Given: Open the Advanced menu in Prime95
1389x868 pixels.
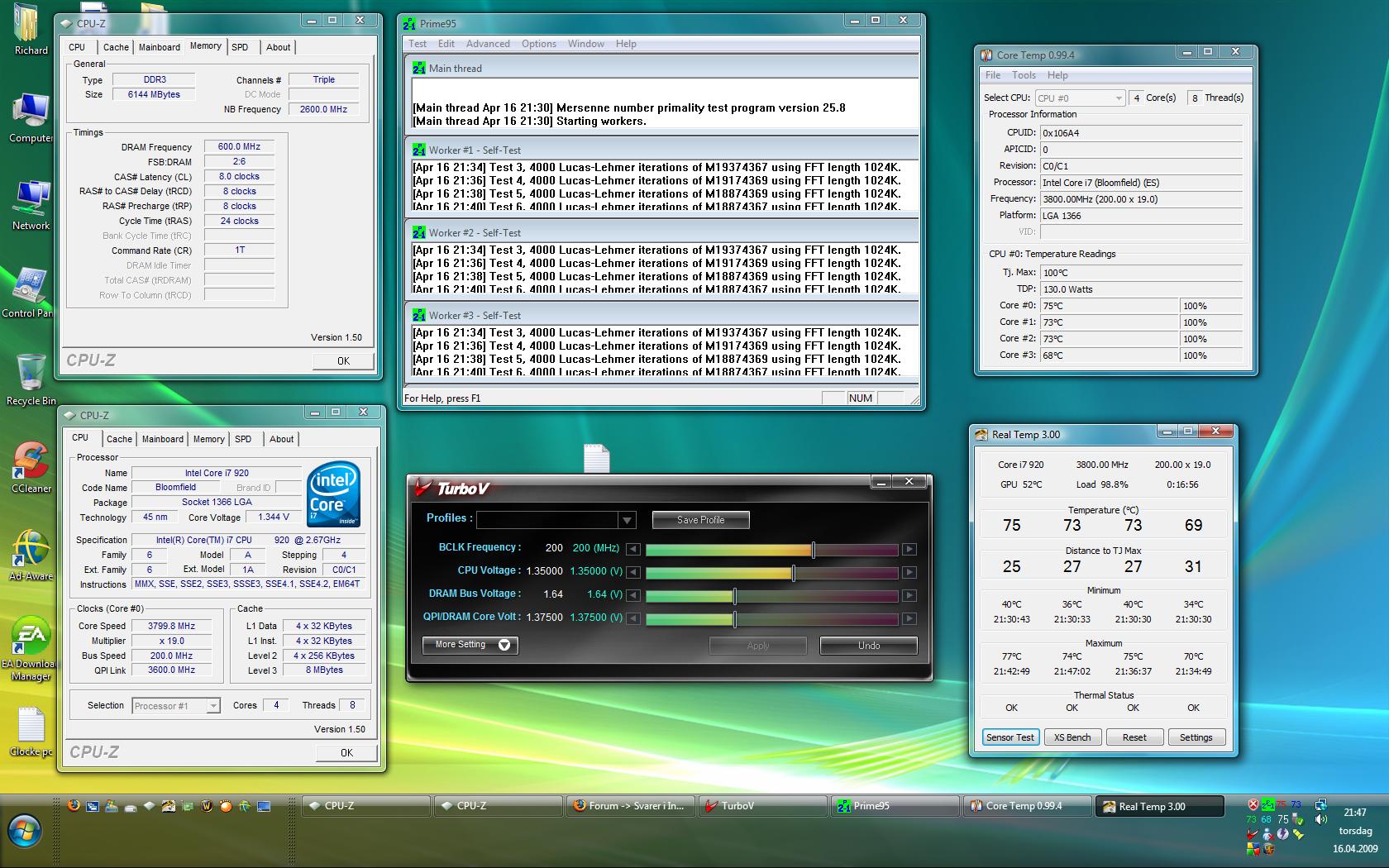Looking at the screenshot, I should pyautogui.click(x=488, y=44).
